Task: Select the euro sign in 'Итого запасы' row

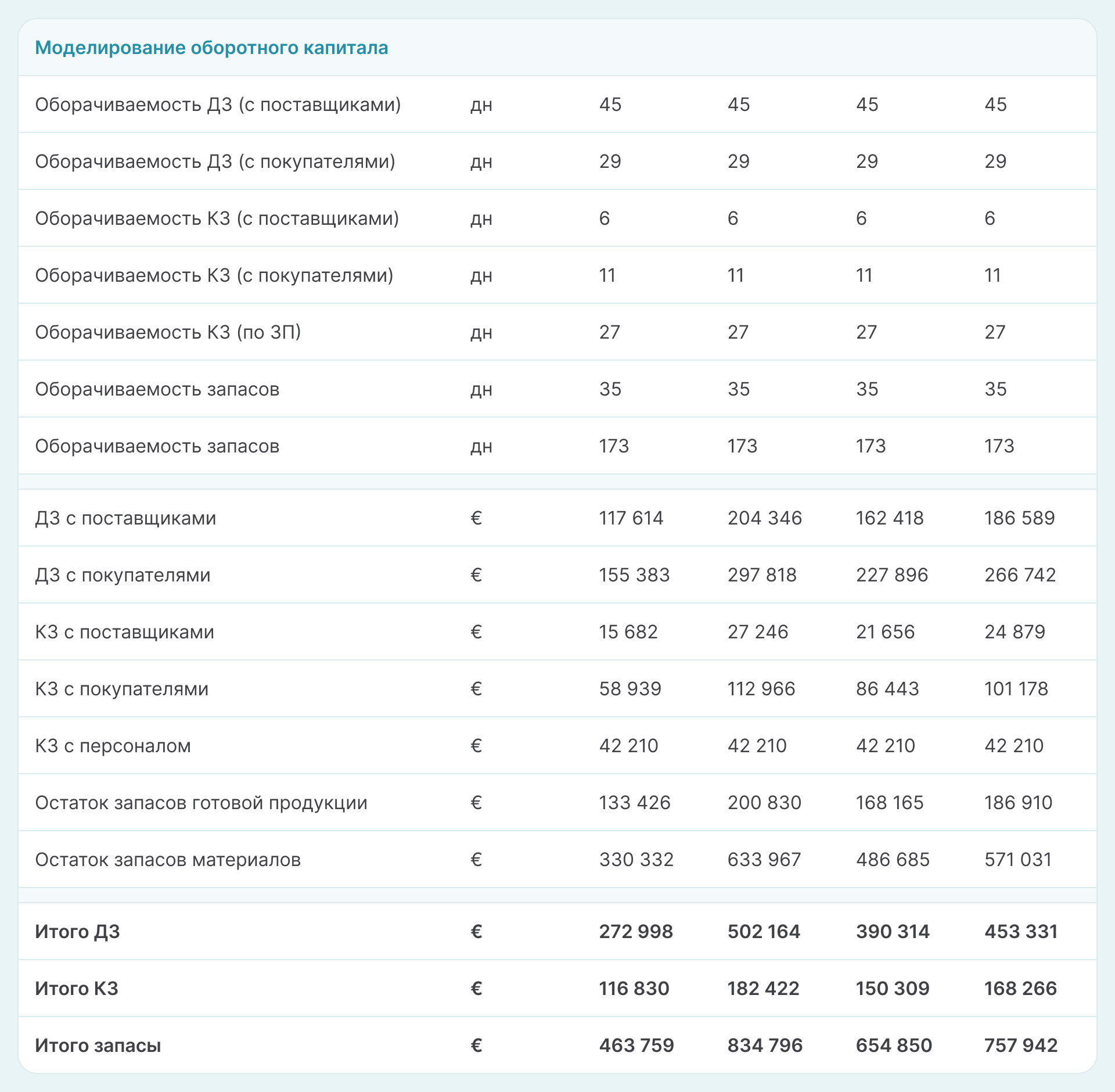Action: coord(476,1046)
